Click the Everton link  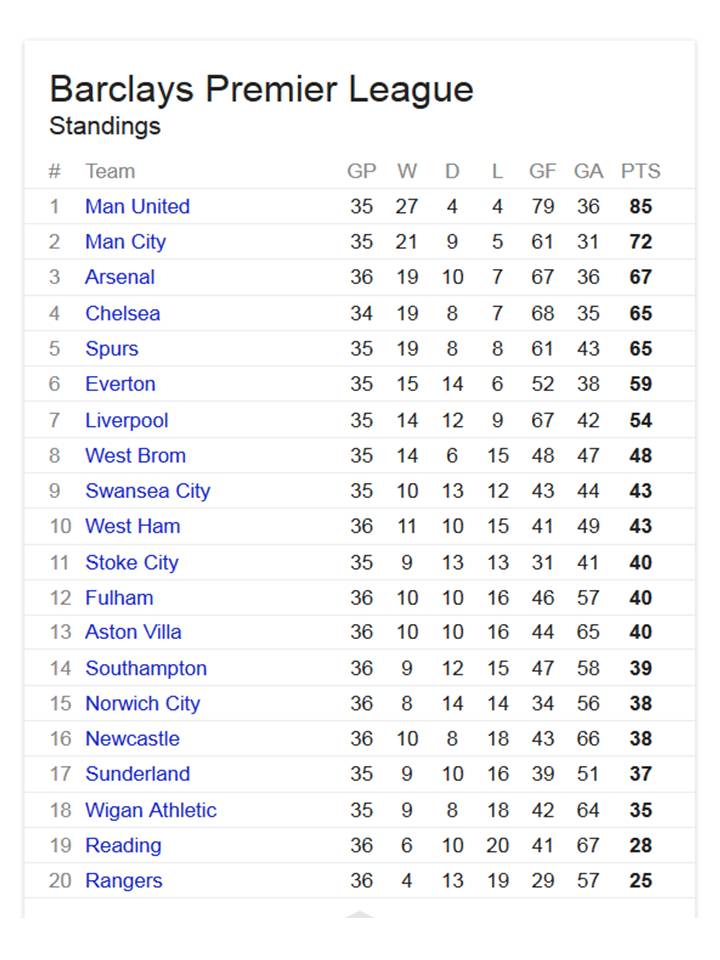(120, 384)
